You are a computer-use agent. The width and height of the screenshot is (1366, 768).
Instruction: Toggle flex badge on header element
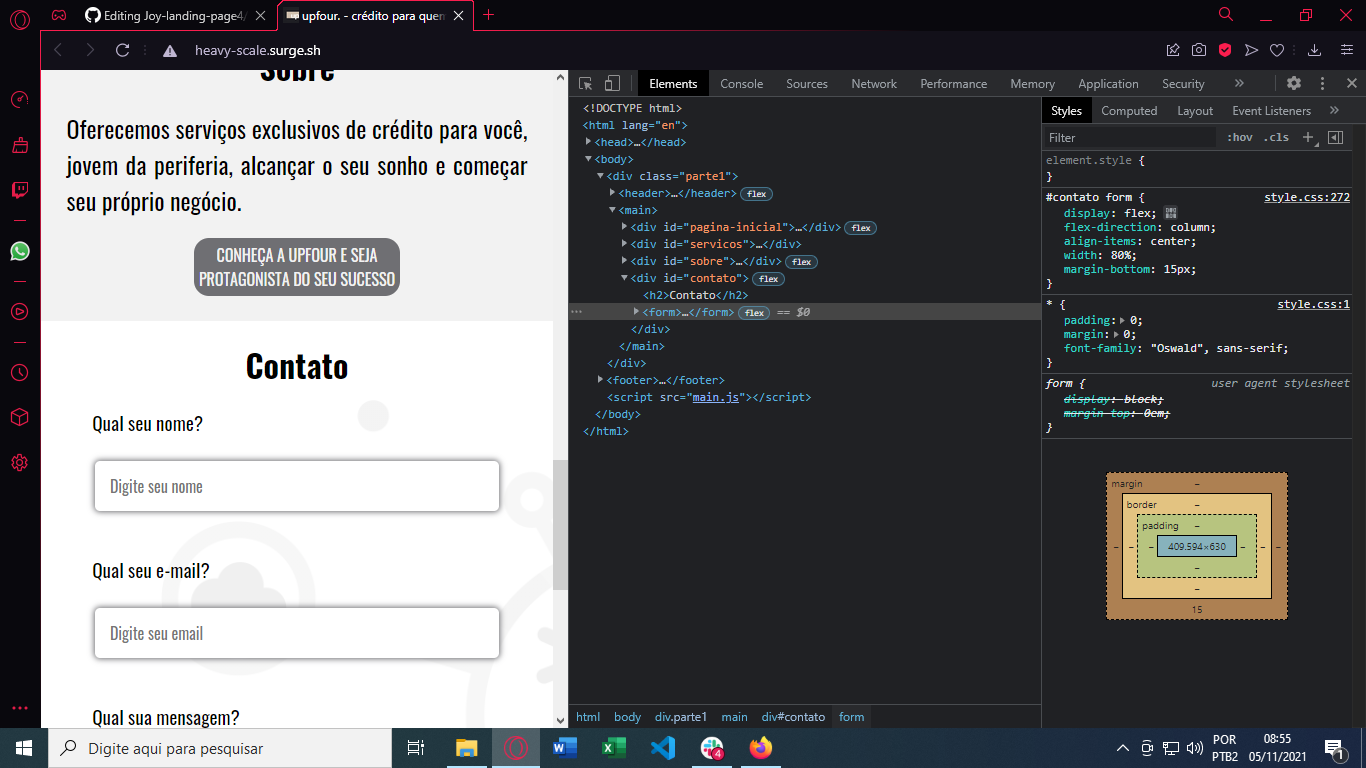tap(756, 194)
